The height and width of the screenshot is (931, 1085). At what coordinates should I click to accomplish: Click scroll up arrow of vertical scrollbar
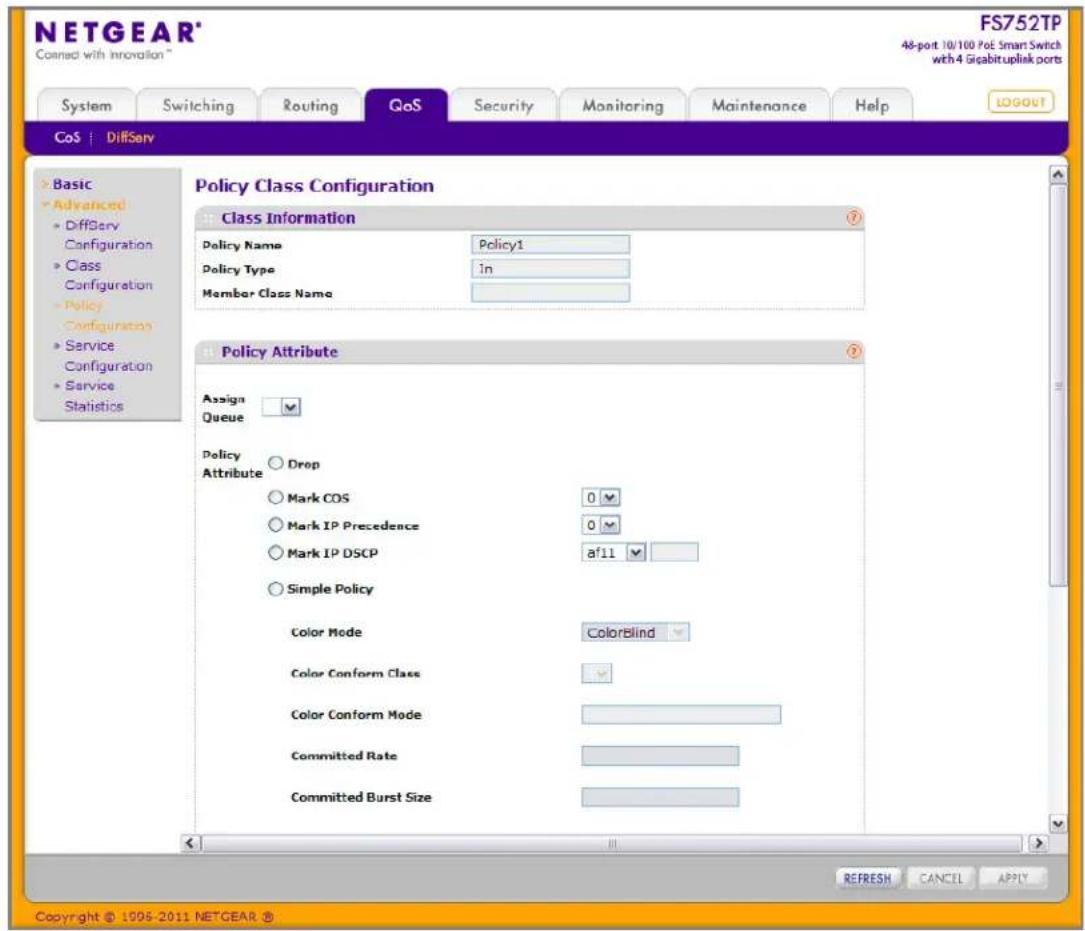[x=1057, y=174]
